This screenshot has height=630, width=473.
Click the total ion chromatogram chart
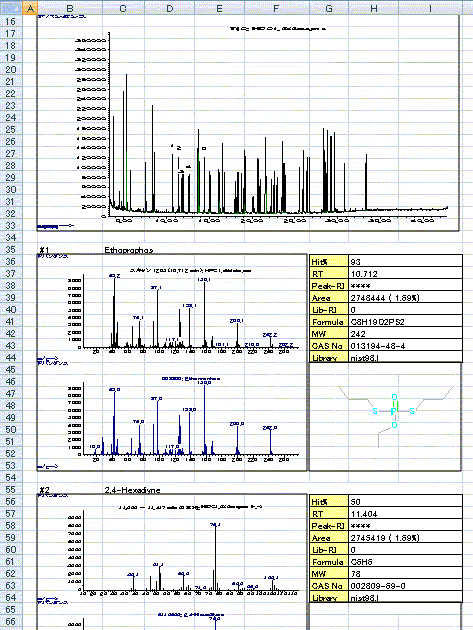point(248,123)
